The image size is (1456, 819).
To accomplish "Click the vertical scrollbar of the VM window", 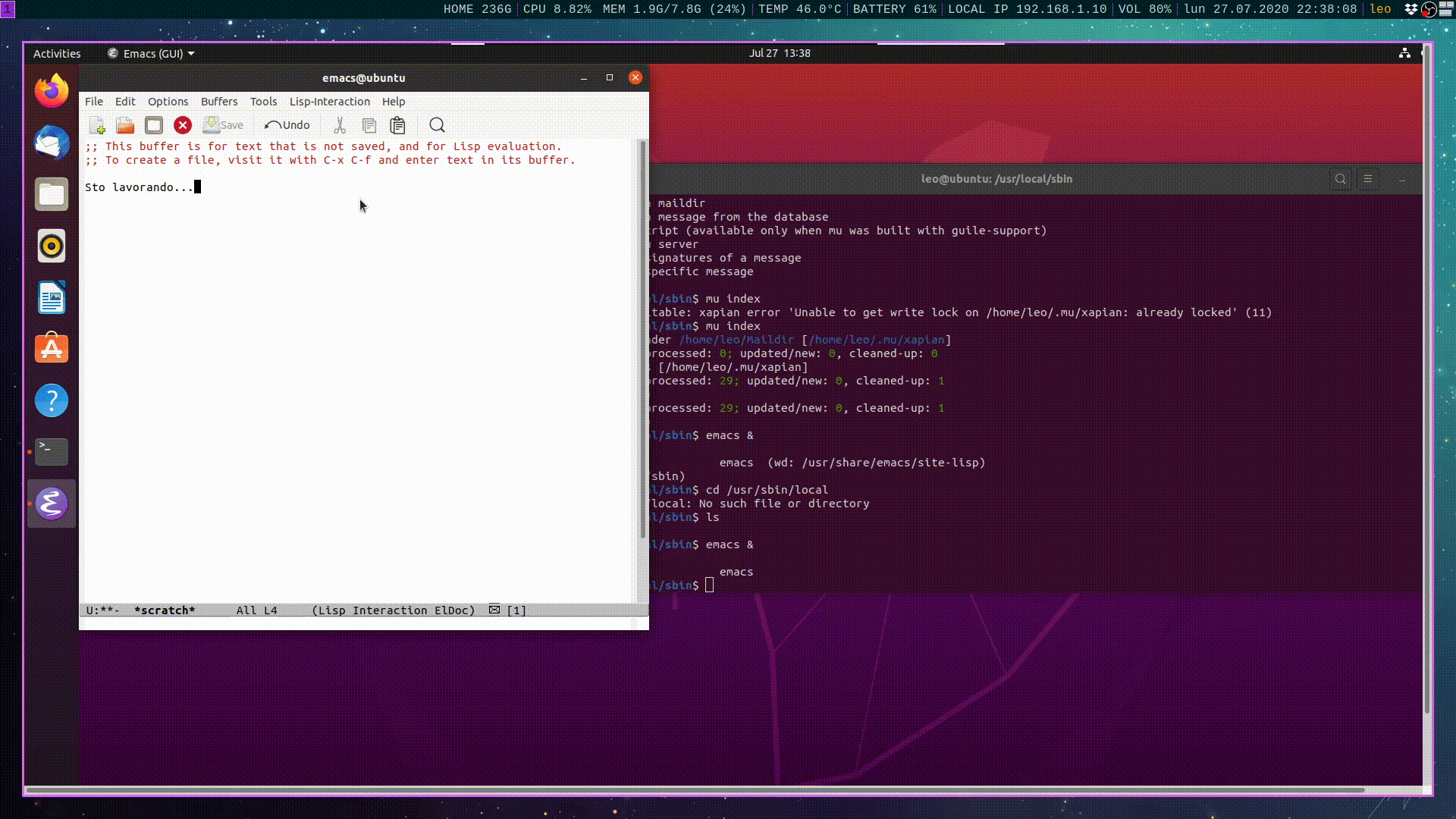I will pos(1426,379).
